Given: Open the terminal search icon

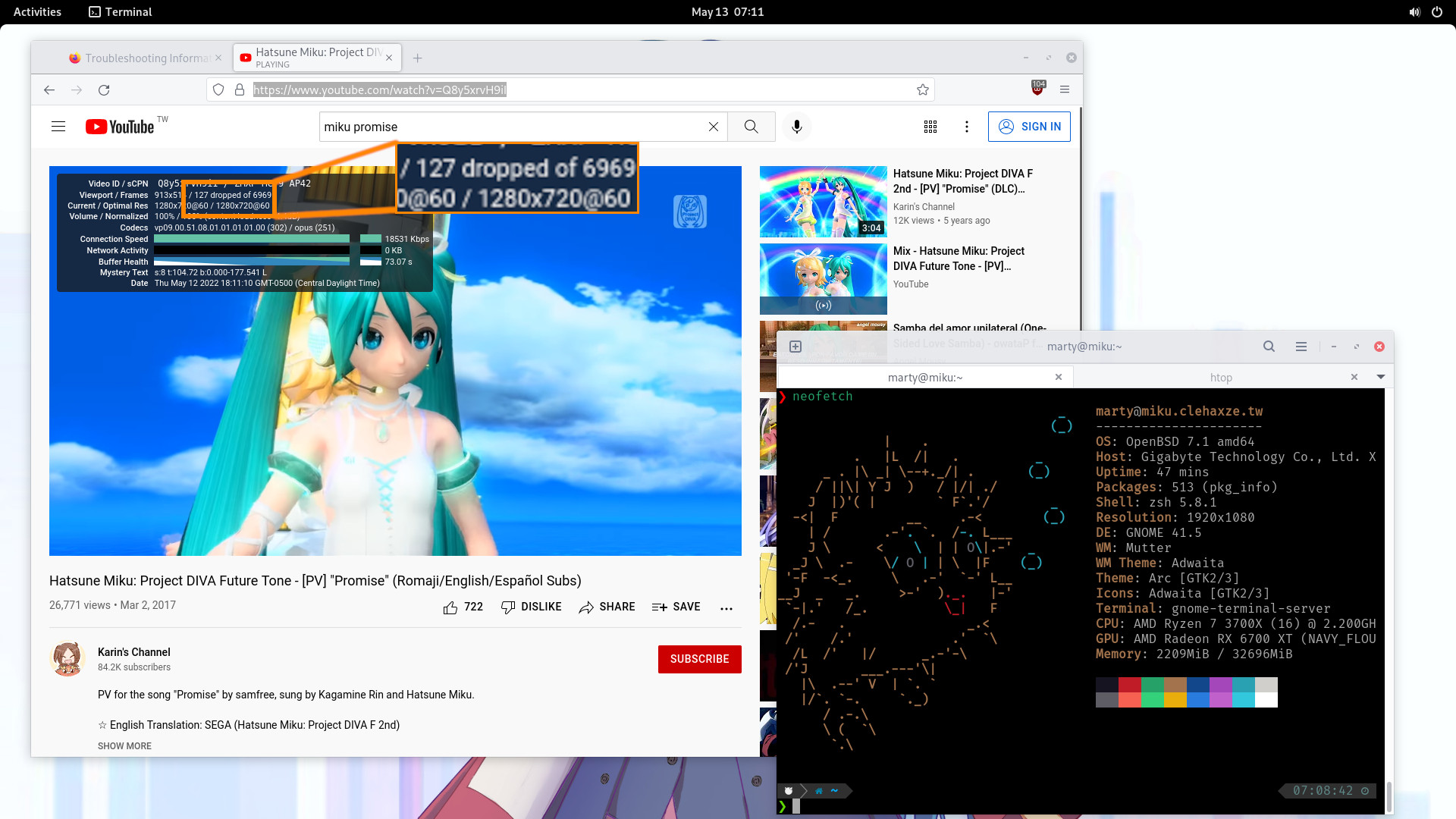Looking at the screenshot, I should 1269,347.
